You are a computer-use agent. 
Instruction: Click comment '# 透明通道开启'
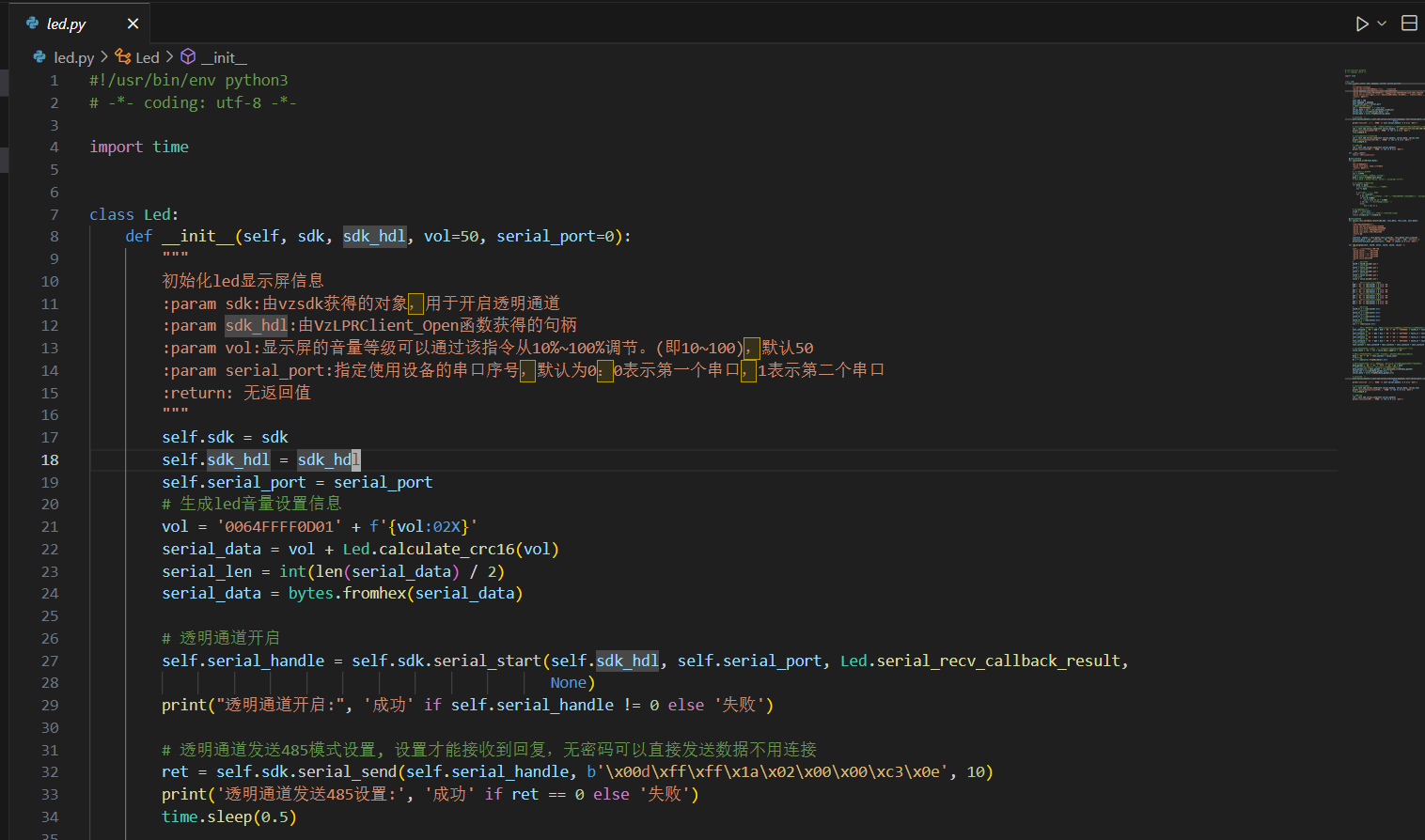(221, 638)
